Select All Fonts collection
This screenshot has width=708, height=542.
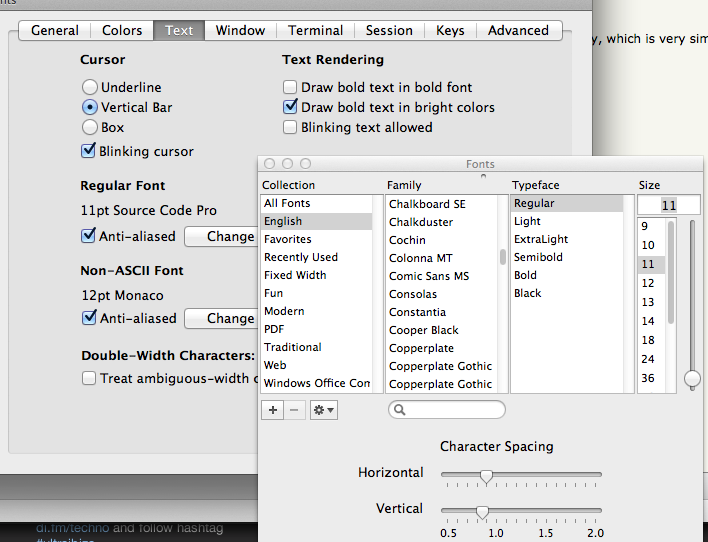[316, 203]
